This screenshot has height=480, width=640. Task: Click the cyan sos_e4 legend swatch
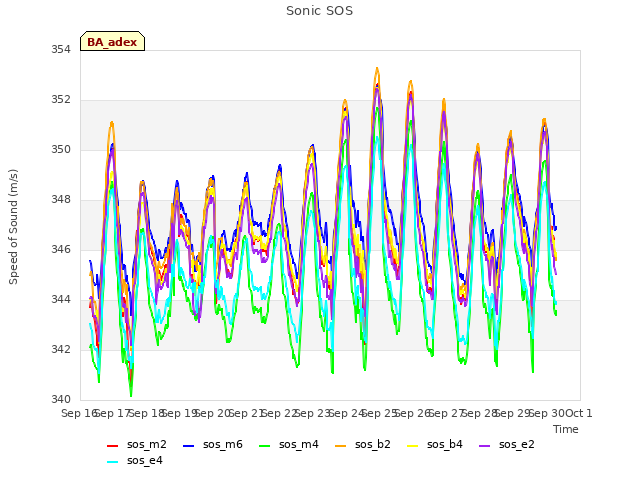[x=112, y=462]
